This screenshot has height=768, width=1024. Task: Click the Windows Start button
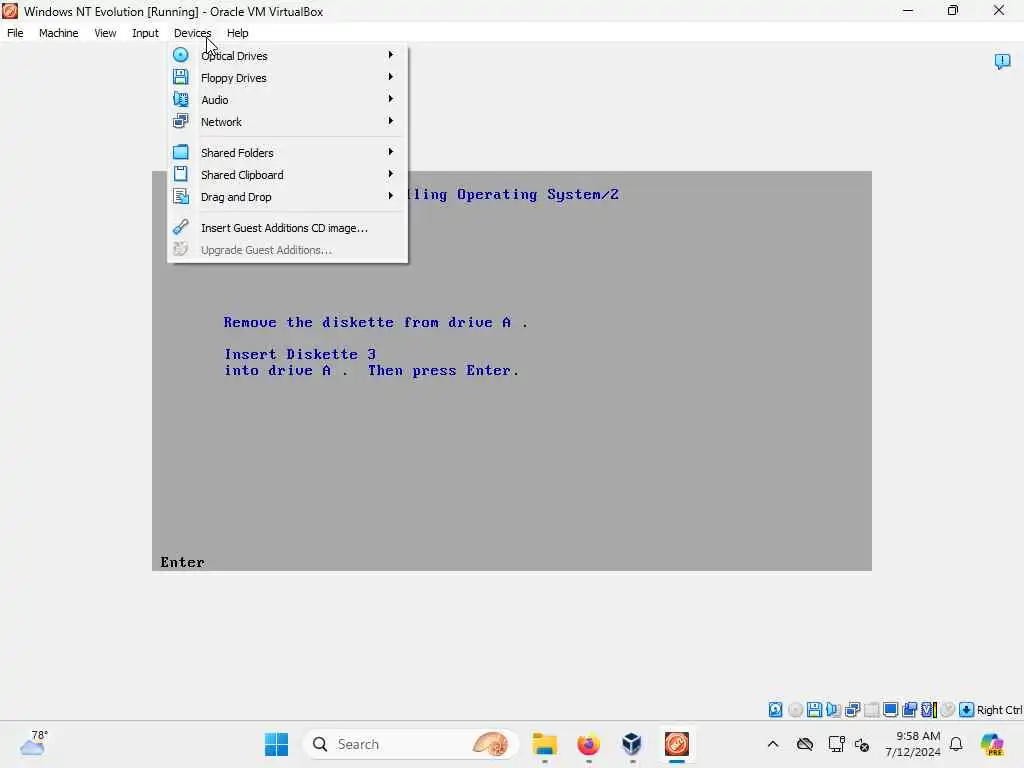tap(276, 744)
